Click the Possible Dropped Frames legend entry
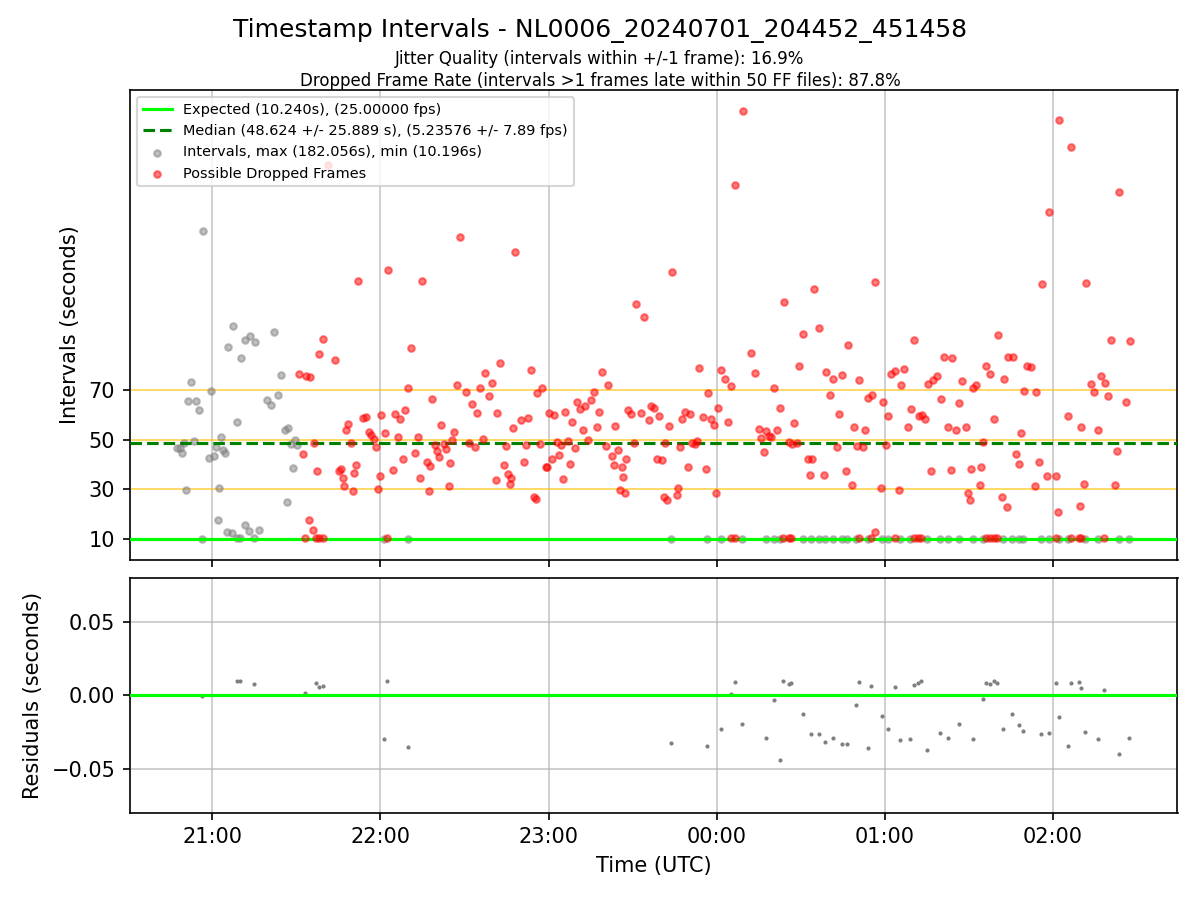 274,173
